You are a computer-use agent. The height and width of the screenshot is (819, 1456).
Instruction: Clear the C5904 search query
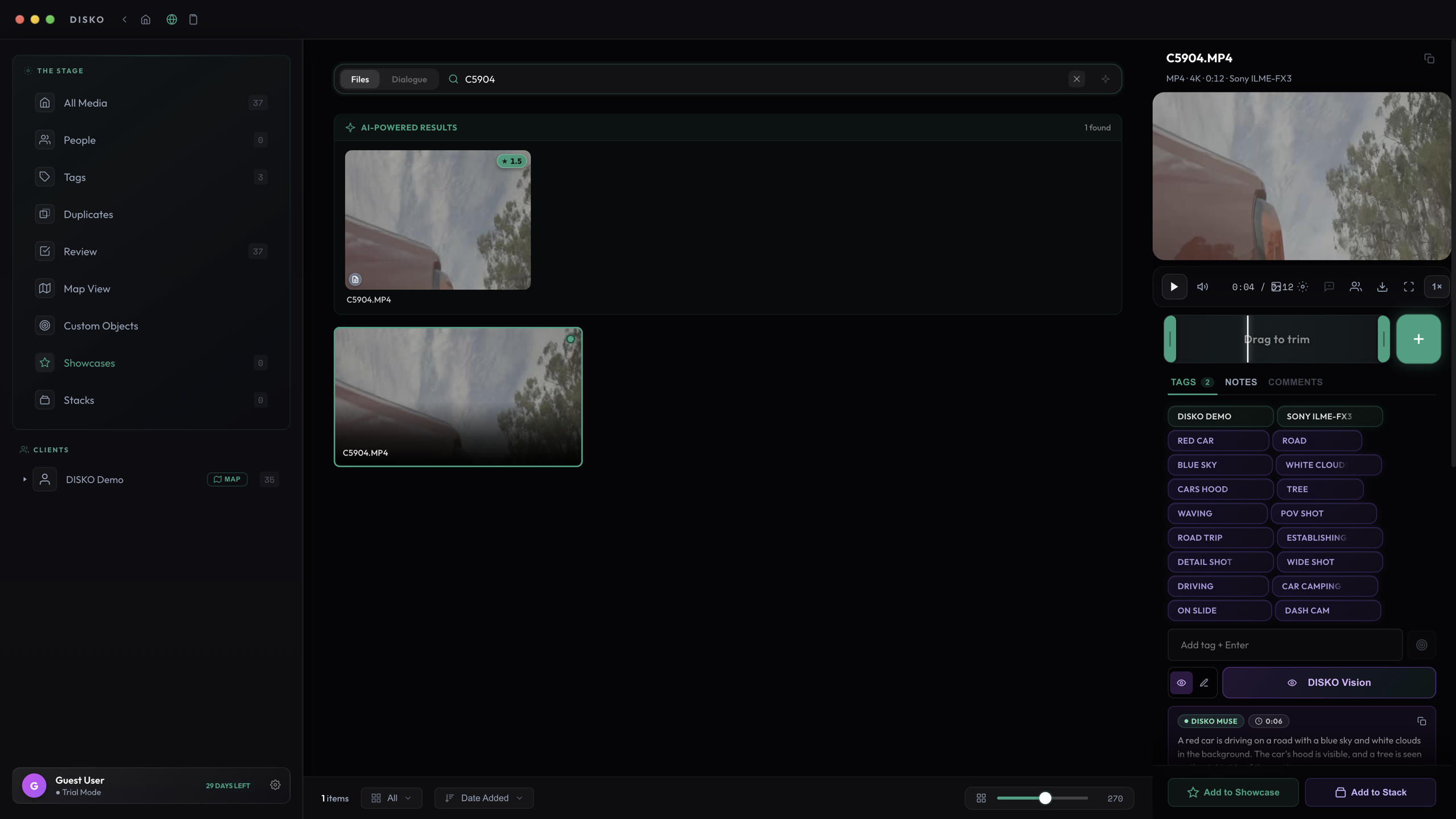coord(1077,79)
